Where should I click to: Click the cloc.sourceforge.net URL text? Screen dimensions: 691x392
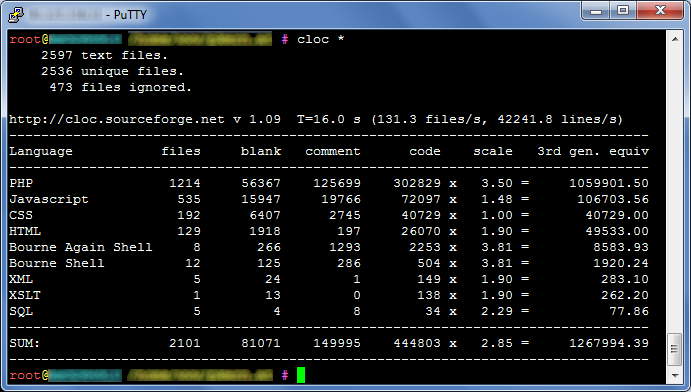[116, 119]
